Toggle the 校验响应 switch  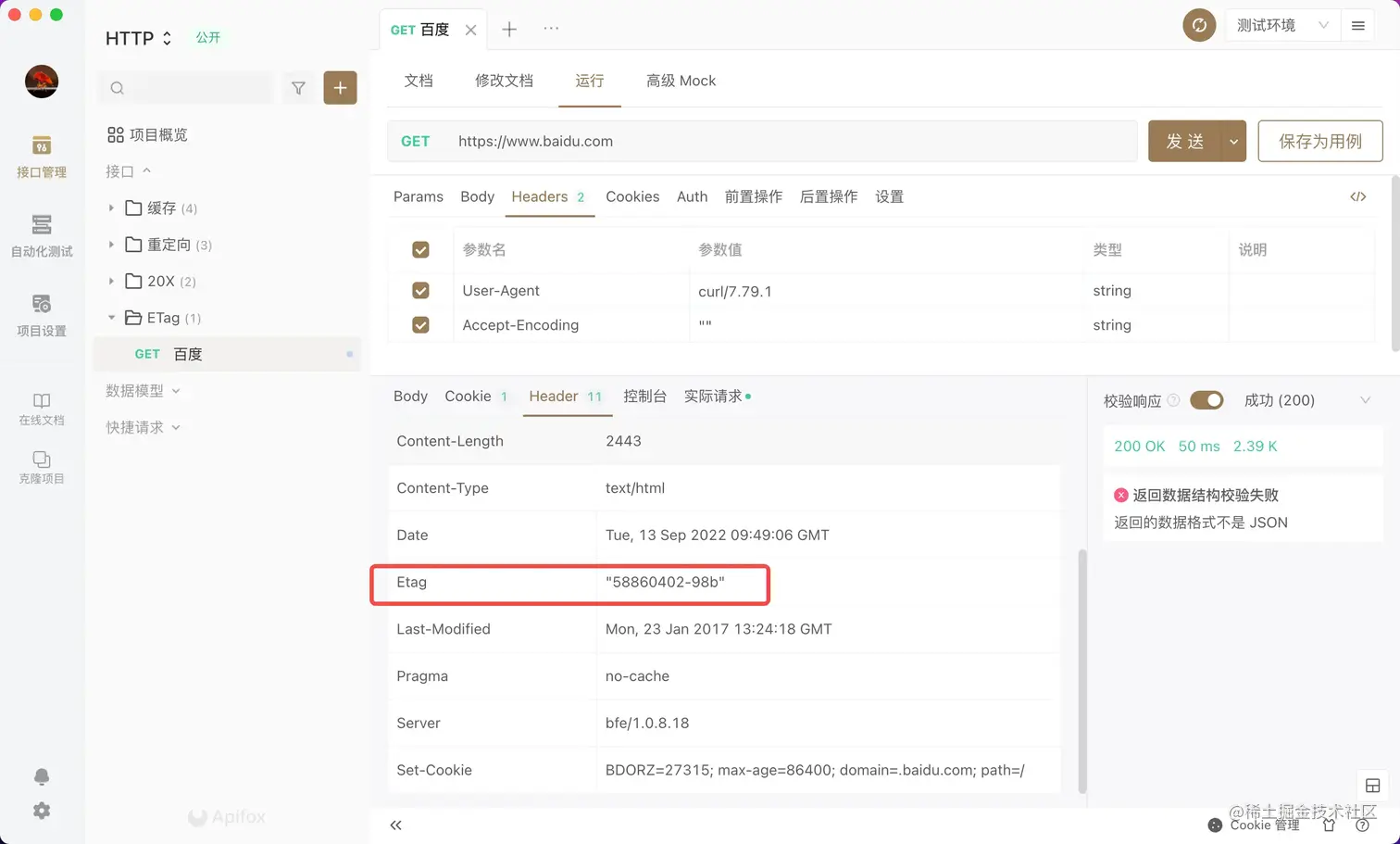pyautogui.click(x=1206, y=400)
